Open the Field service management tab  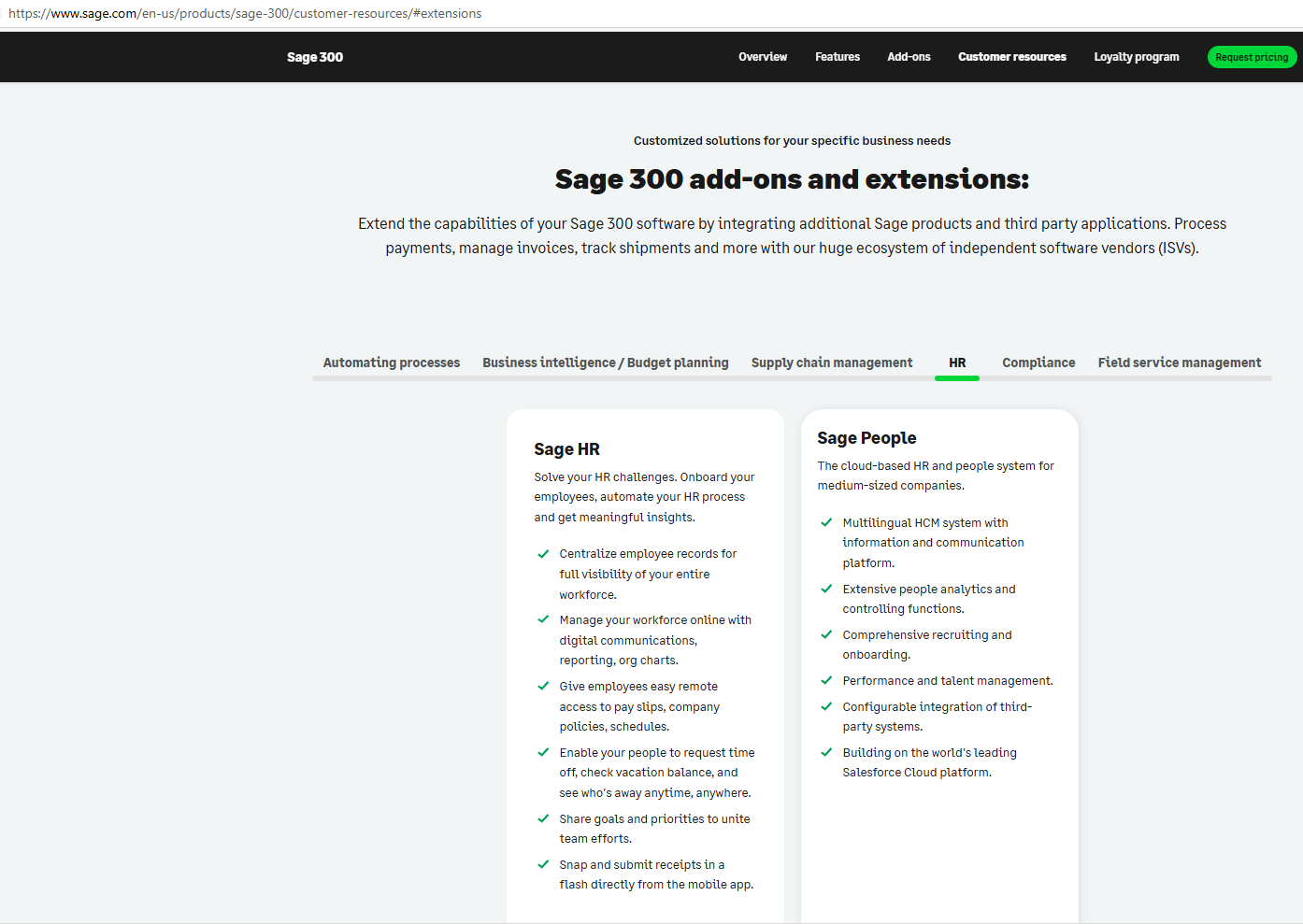click(1180, 362)
